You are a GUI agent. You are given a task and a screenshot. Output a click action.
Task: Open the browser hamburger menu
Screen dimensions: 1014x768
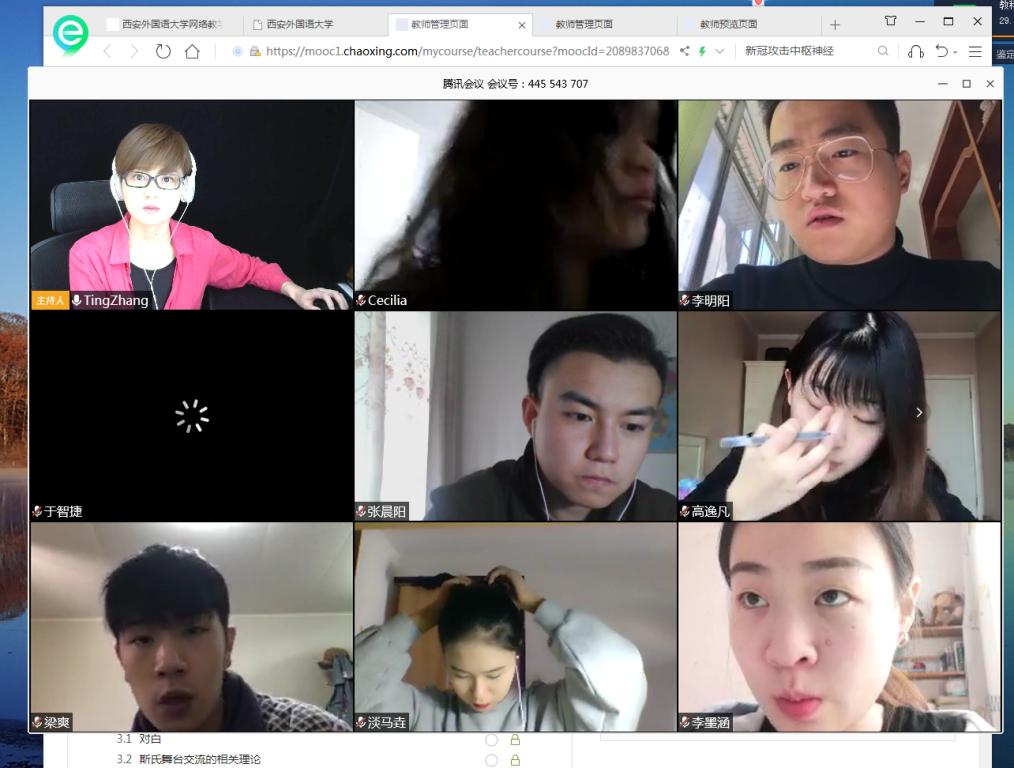975,51
